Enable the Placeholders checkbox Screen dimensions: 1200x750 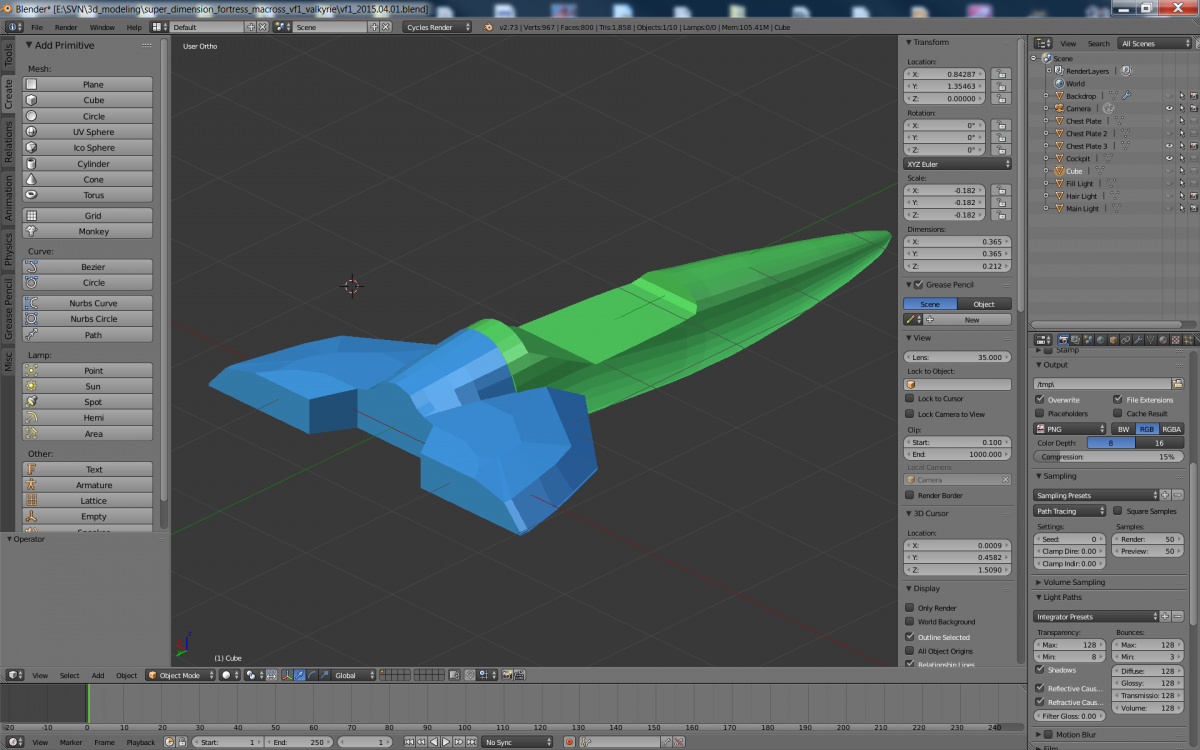coord(1040,413)
